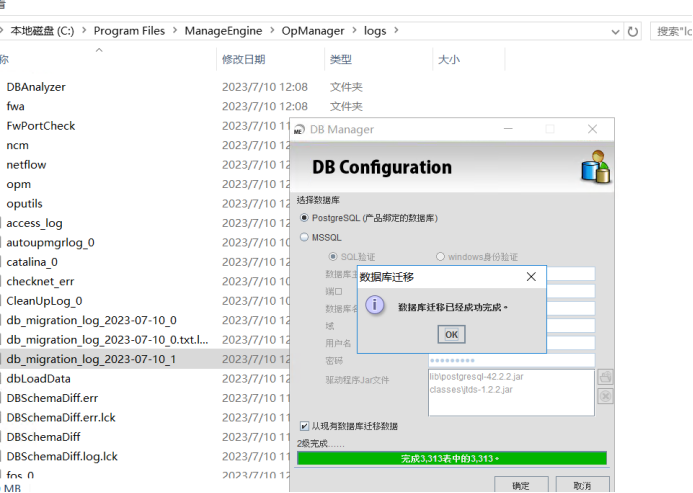This screenshot has width=693, height=493.
Task: Select the access_log file
Action: coord(34,223)
